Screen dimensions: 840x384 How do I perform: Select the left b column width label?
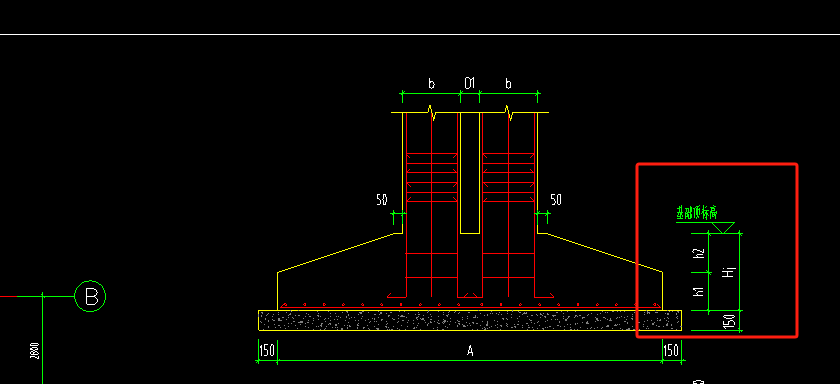pos(431,84)
